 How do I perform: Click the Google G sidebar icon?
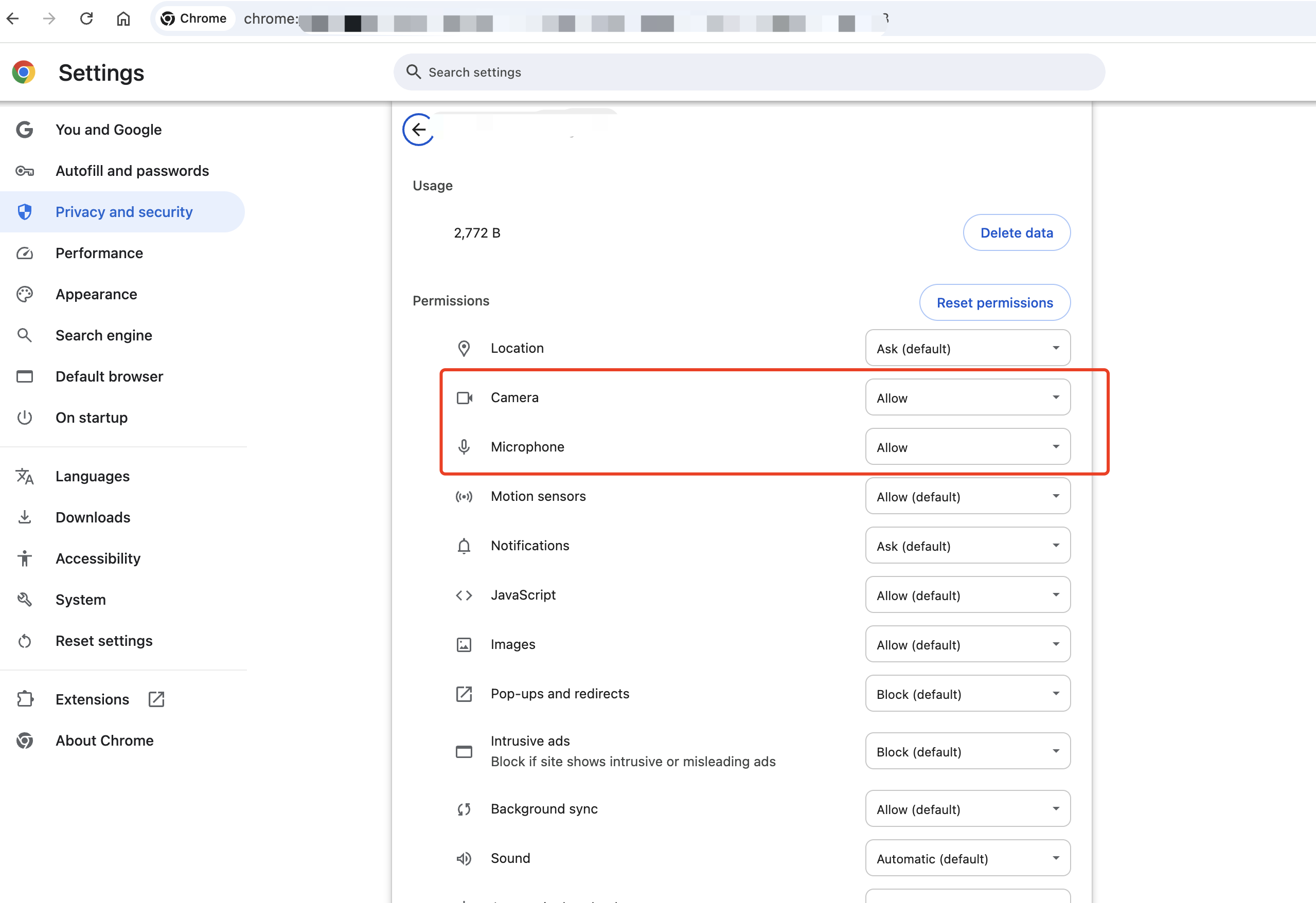pos(24,130)
